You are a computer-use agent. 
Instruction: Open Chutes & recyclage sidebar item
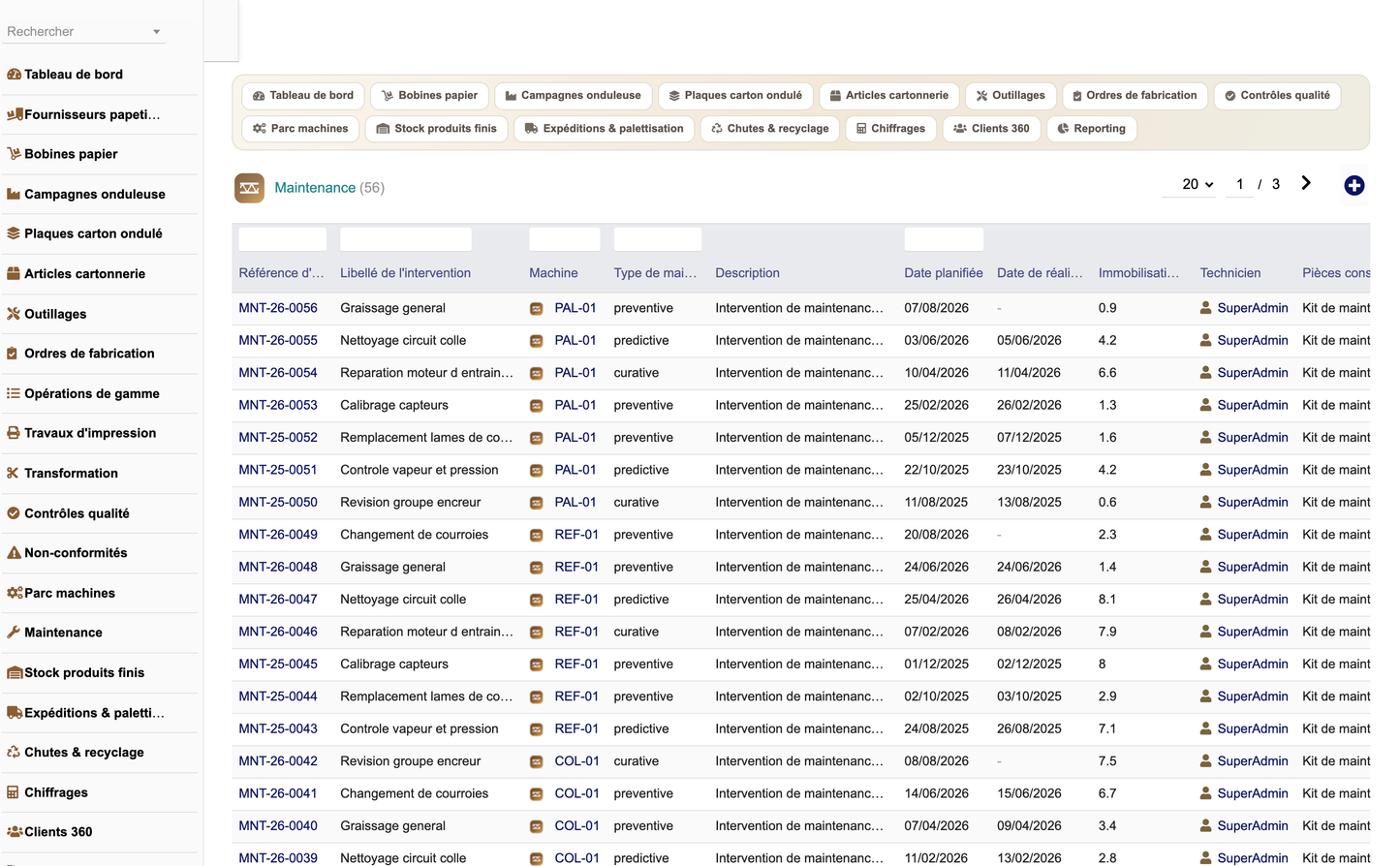pyautogui.click(x=76, y=753)
